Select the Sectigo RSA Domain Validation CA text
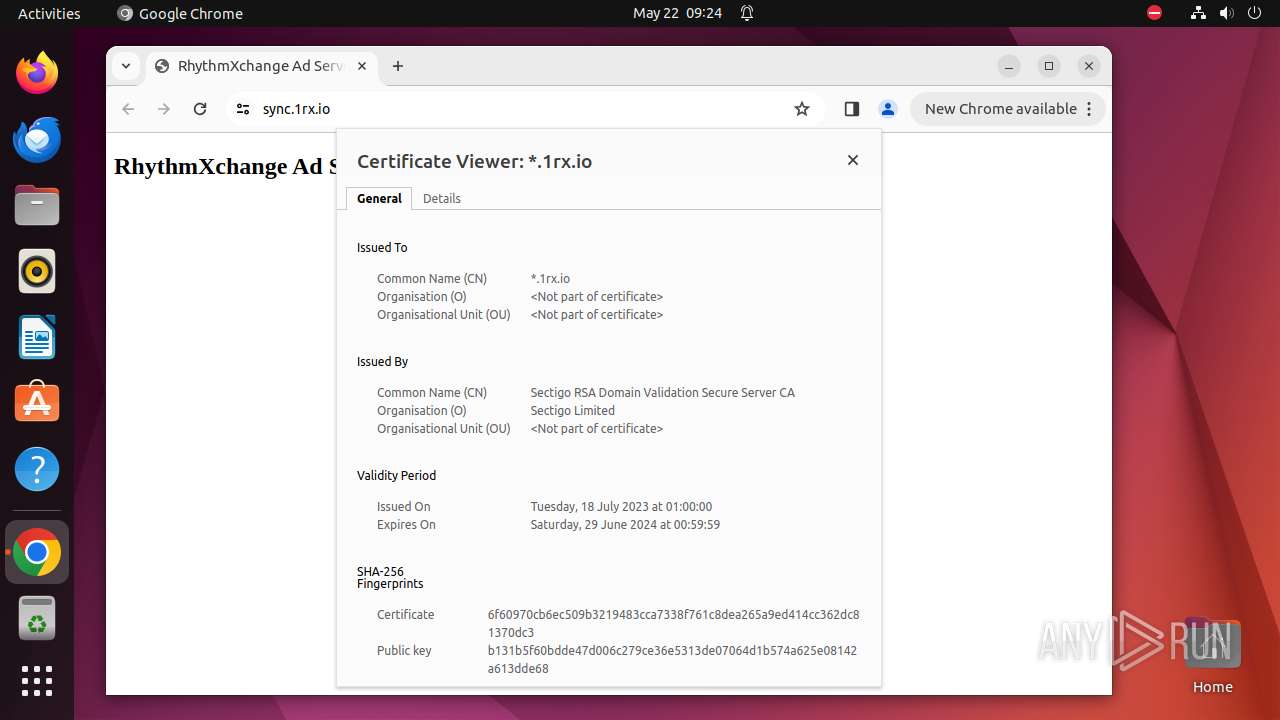This screenshot has width=1280, height=720. (662, 393)
